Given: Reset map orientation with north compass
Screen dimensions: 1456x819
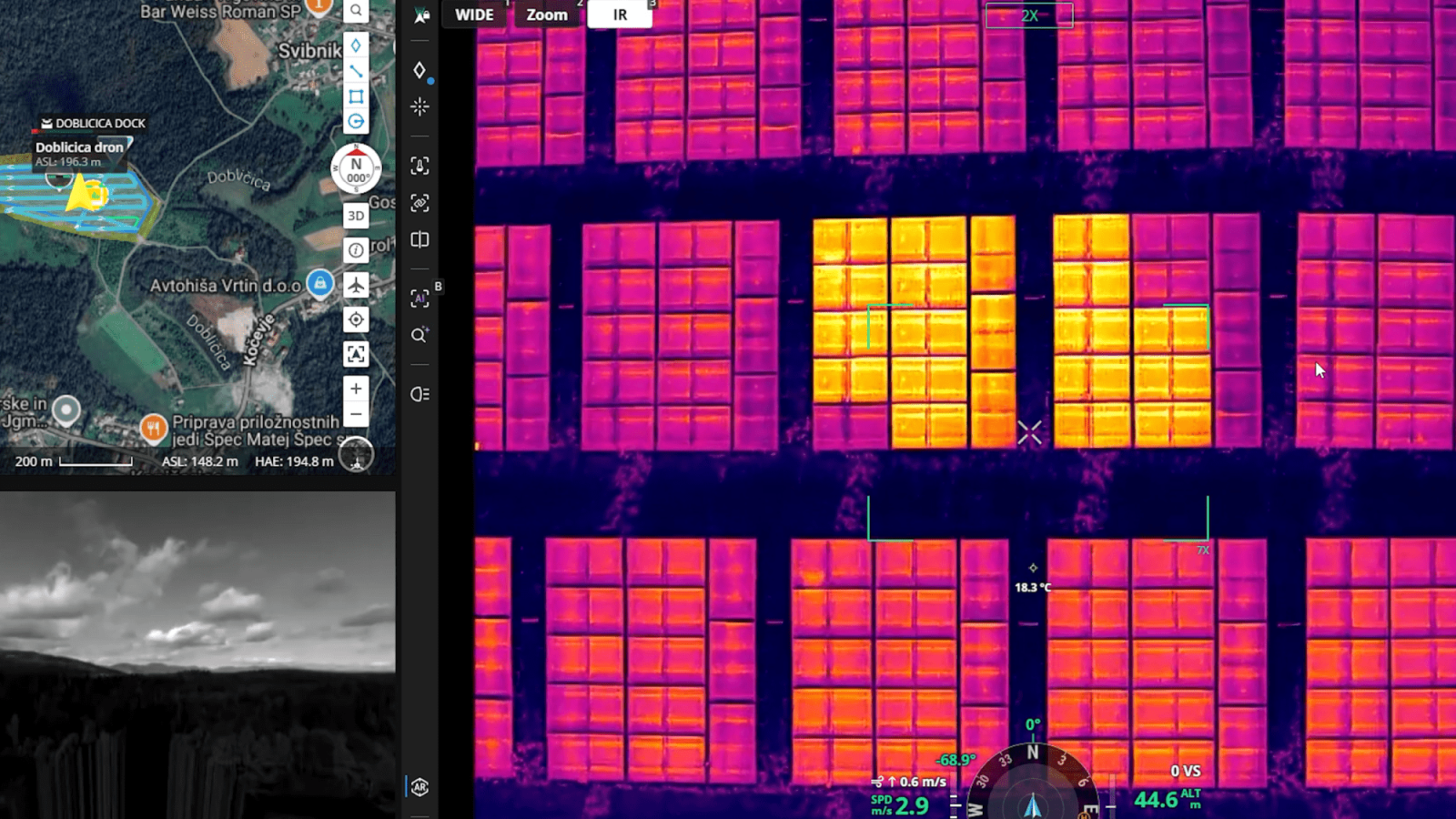Looking at the screenshot, I should coord(356,169).
